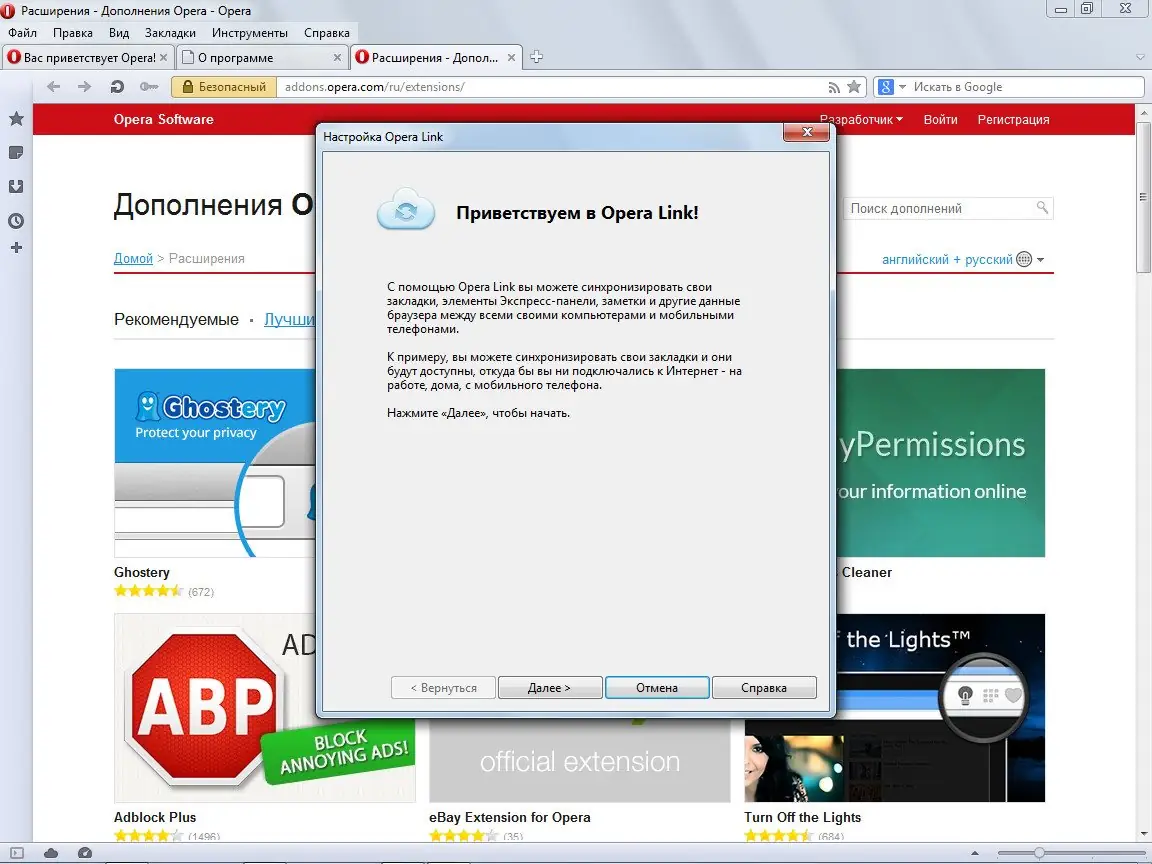Click the plus icon to add sidebar panel
Screen dimensions: 1152x864
point(16,248)
